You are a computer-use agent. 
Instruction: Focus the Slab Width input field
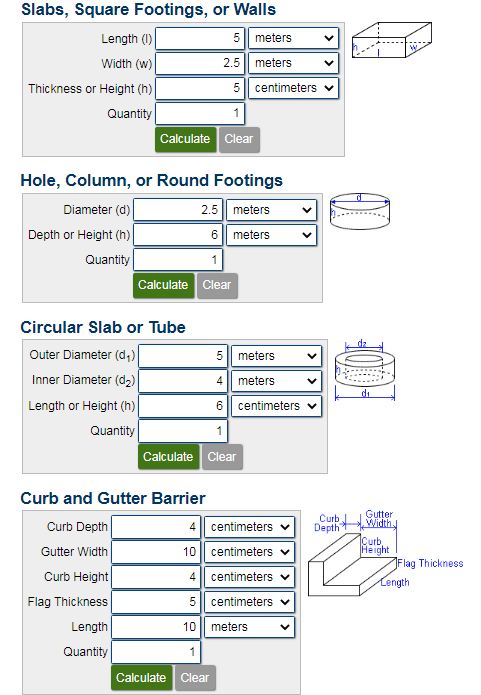point(200,63)
